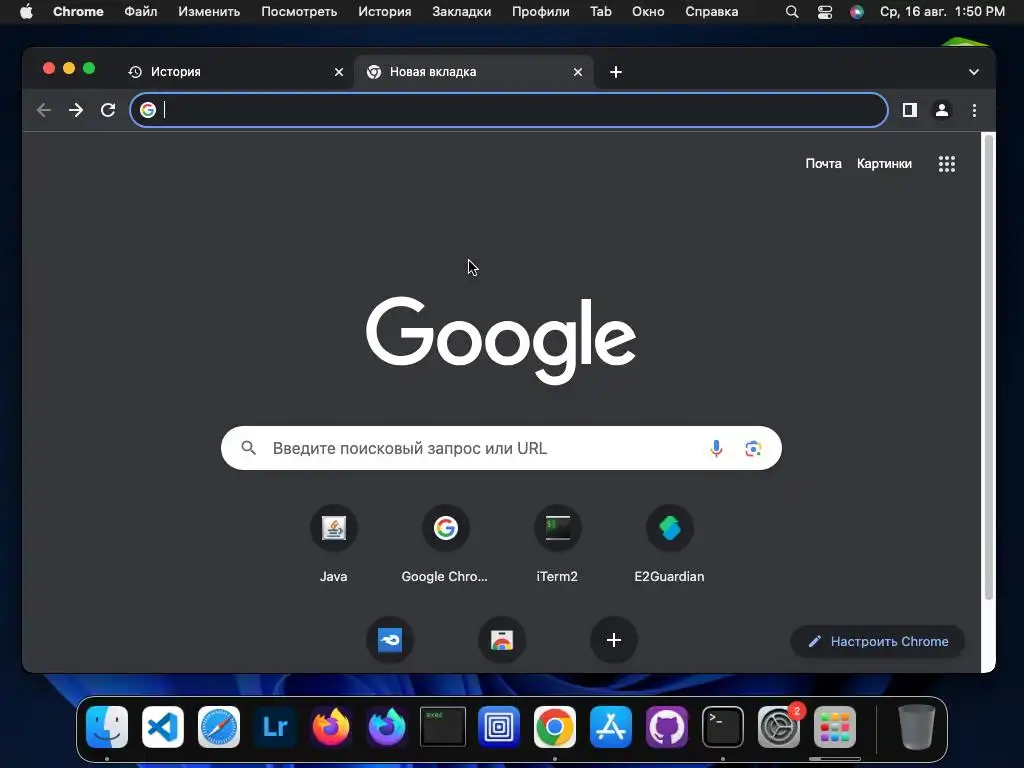Viewport: 1024px width, 768px height.
Task: Open the exec file in Dock
Action: tap(443, 726)
